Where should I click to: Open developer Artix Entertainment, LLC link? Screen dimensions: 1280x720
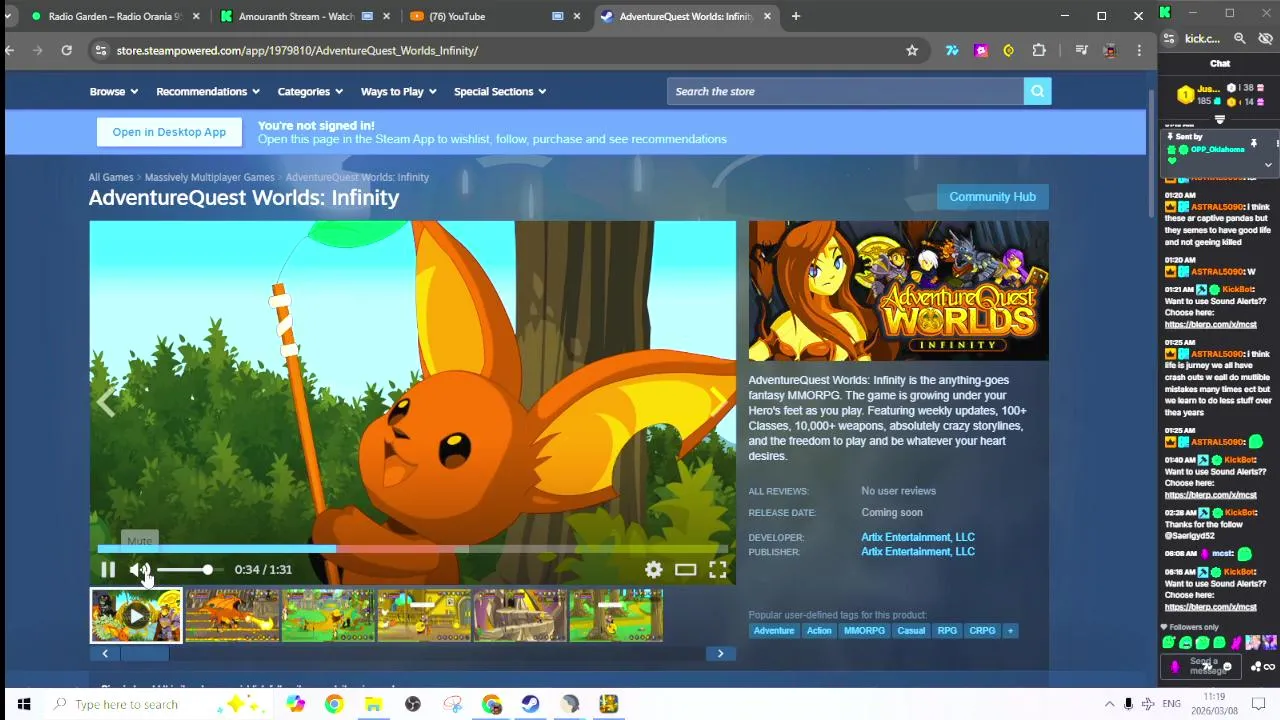[x=918, y=537]
